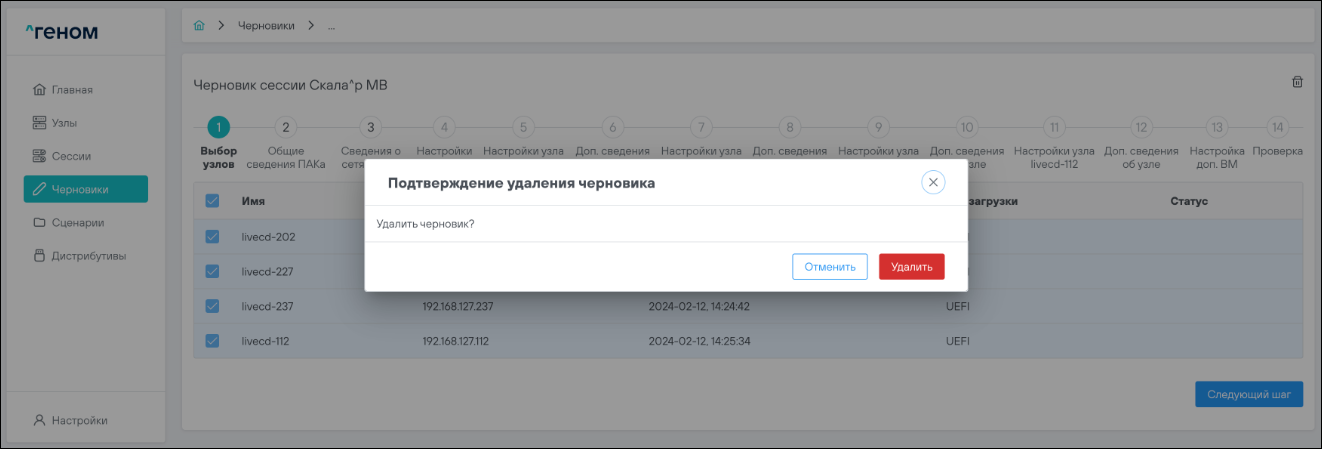
Task: Toggle the select-all checkbox in table header
Action: (212, 201)
